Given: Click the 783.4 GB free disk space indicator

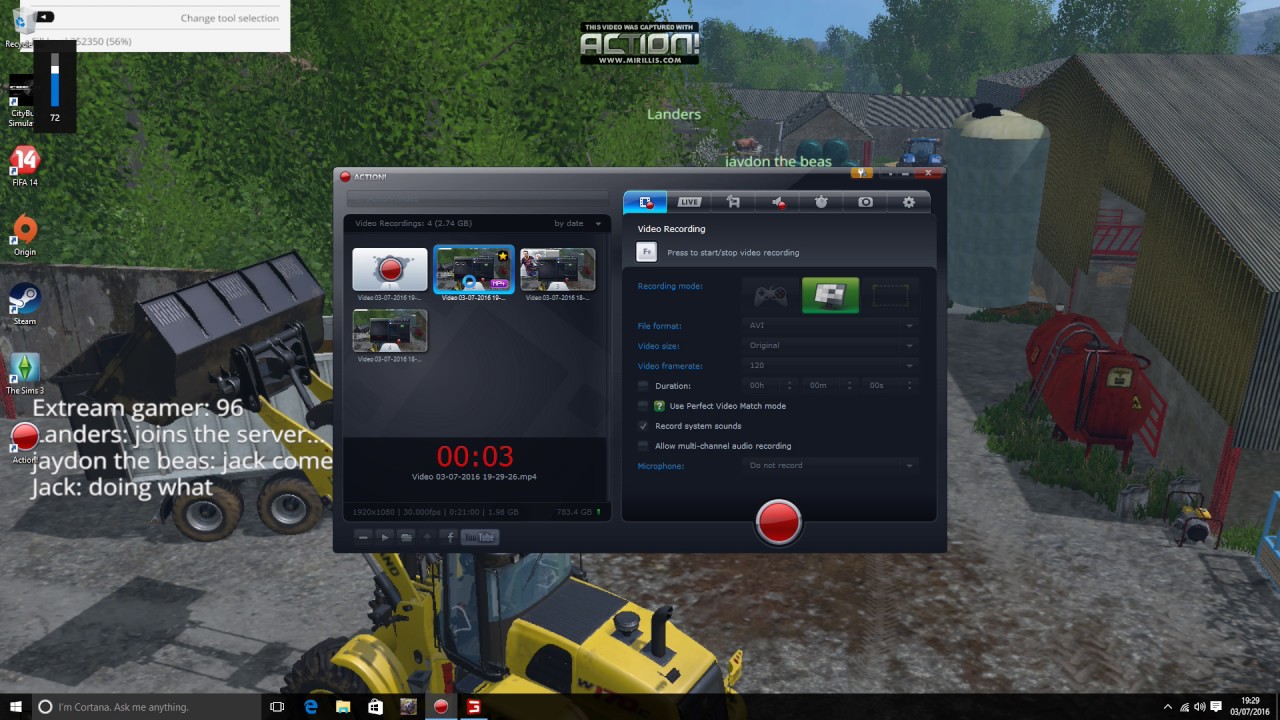Looking at the screenshot, I should (x=579, y=512).
